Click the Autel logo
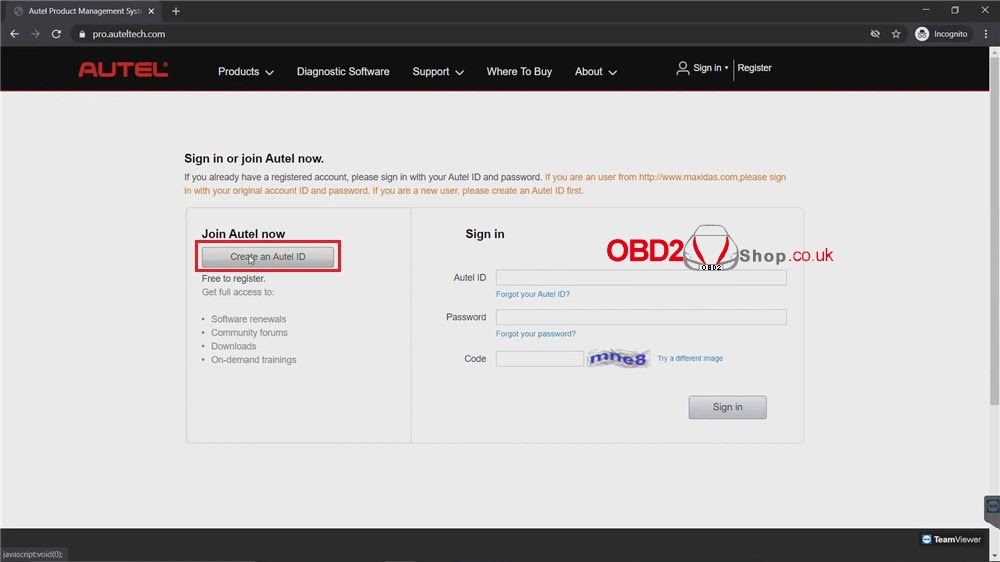Image resolution: width=1000 pixels, height=562 pixels. pos(123,69)
